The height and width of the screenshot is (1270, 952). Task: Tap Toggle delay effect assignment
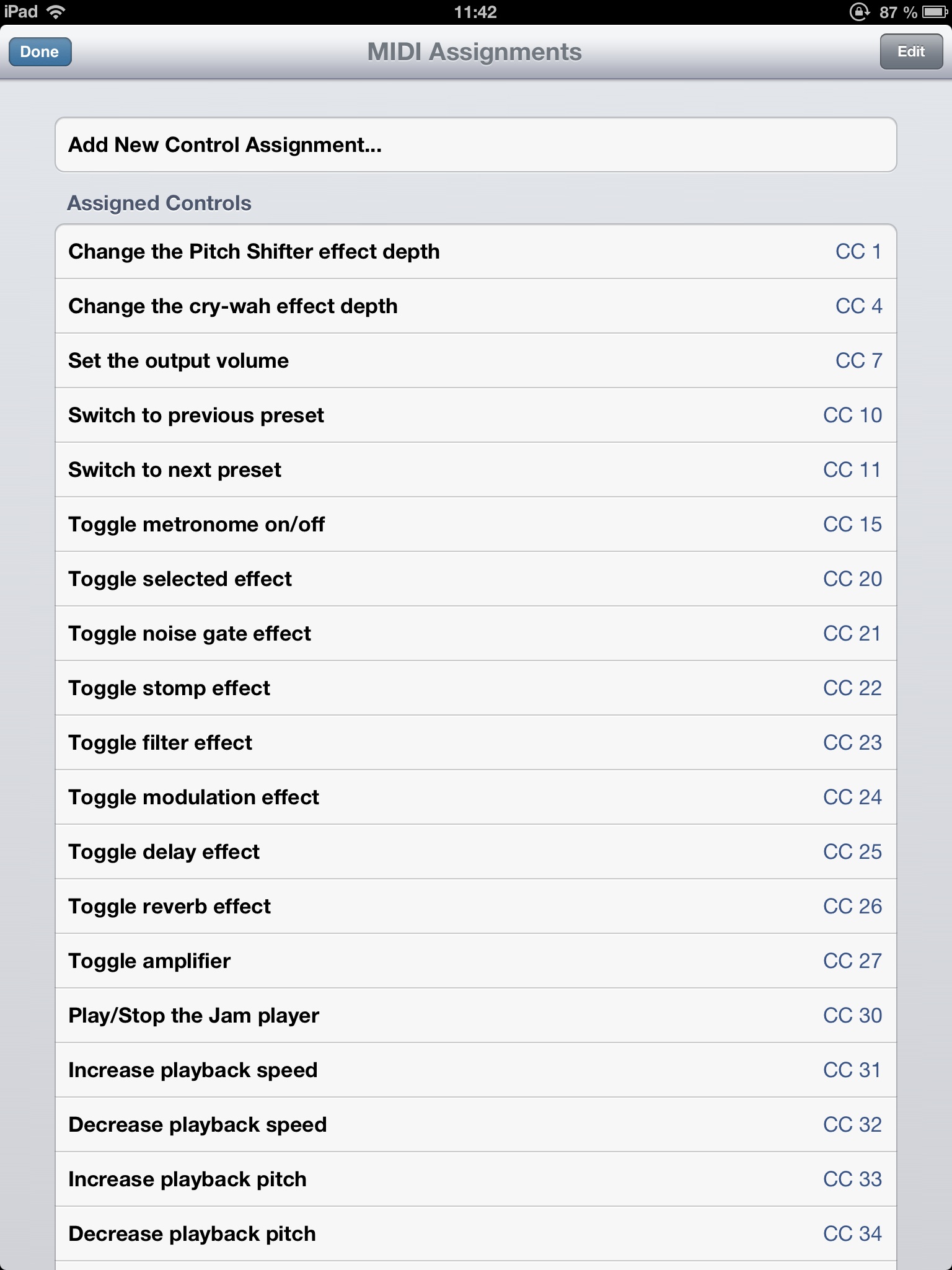coord(475,851)
